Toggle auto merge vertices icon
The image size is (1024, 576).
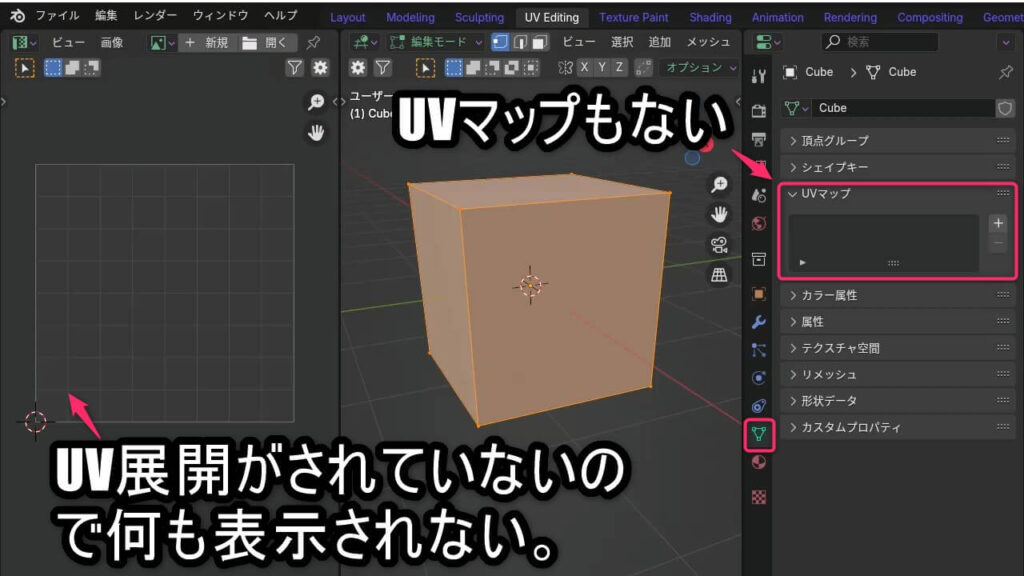pyautogui.click(x=643, y=68)
